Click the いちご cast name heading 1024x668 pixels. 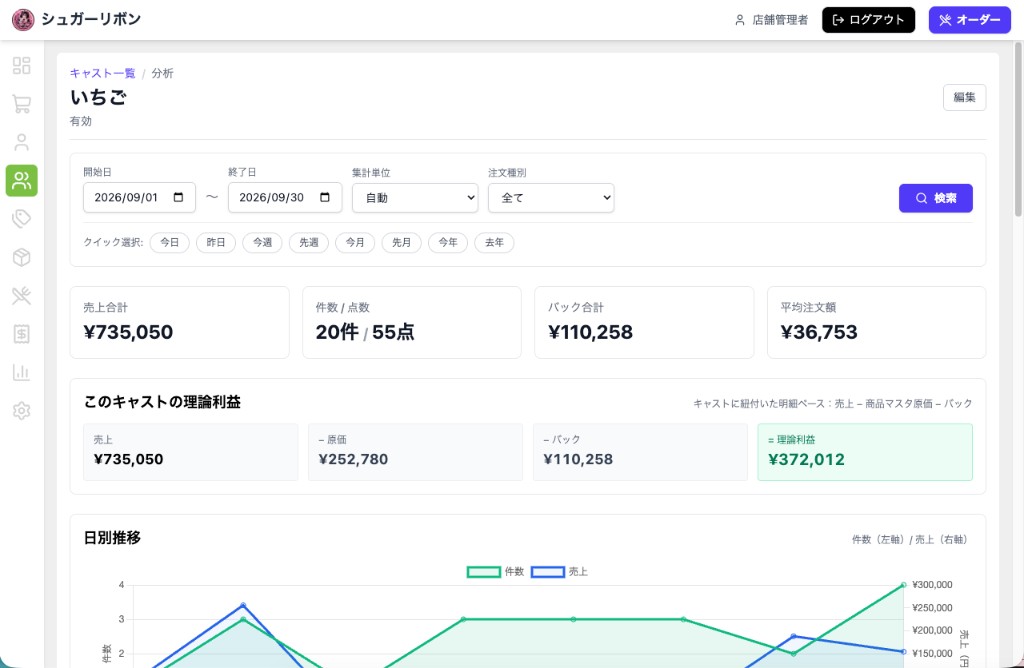coord(99,97)
